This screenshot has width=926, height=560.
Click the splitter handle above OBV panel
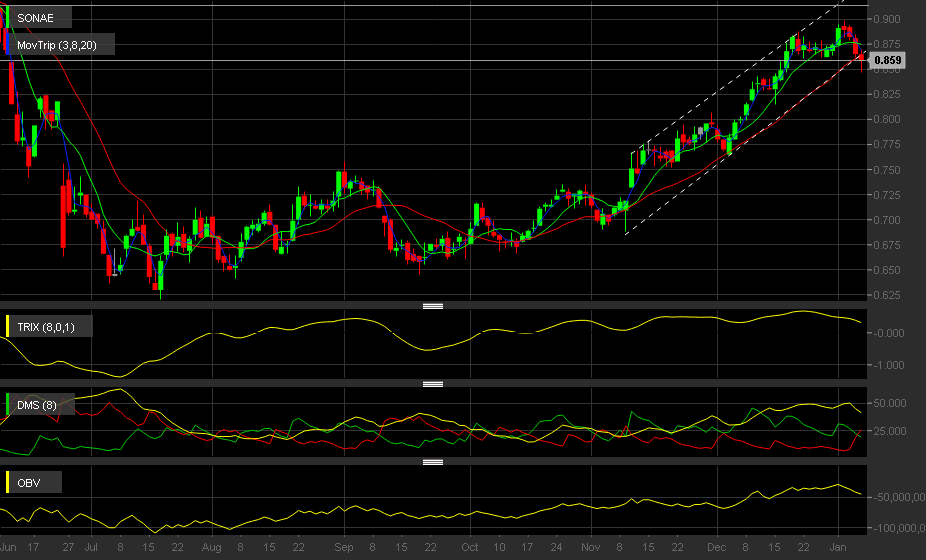click(433, 462)
